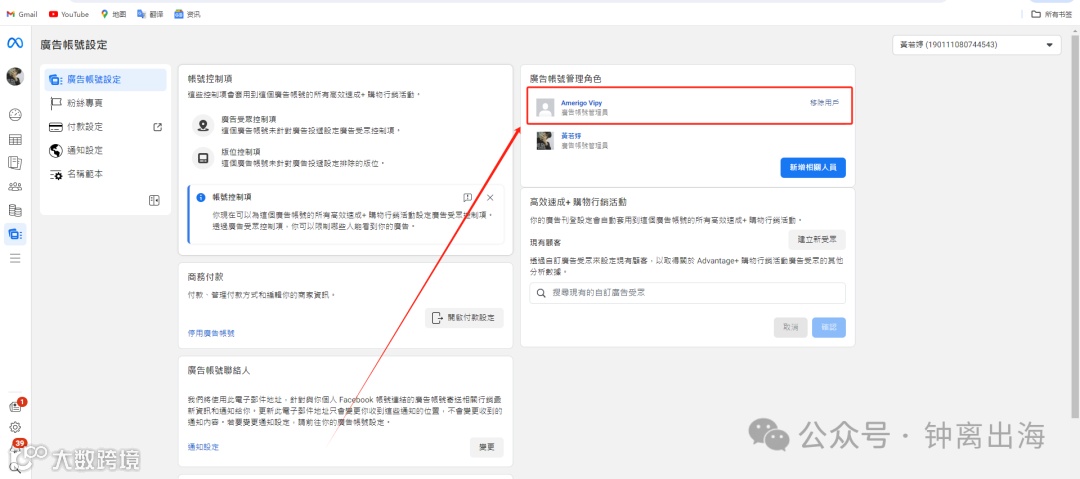Viewport: 1080px width, 479px height.
Task: Click 移除用戶 for Amerigo Vipy
Action: coord(824,102)
